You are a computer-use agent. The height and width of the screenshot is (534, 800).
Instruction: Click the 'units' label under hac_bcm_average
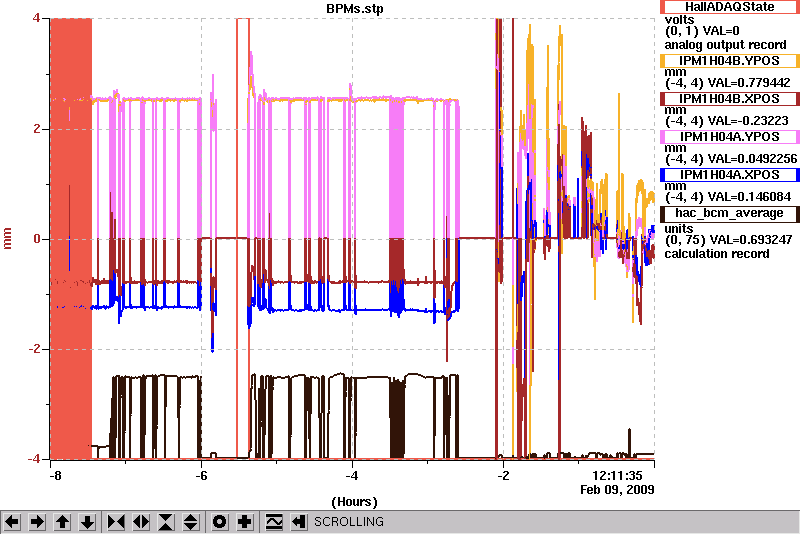click(679, 228)
